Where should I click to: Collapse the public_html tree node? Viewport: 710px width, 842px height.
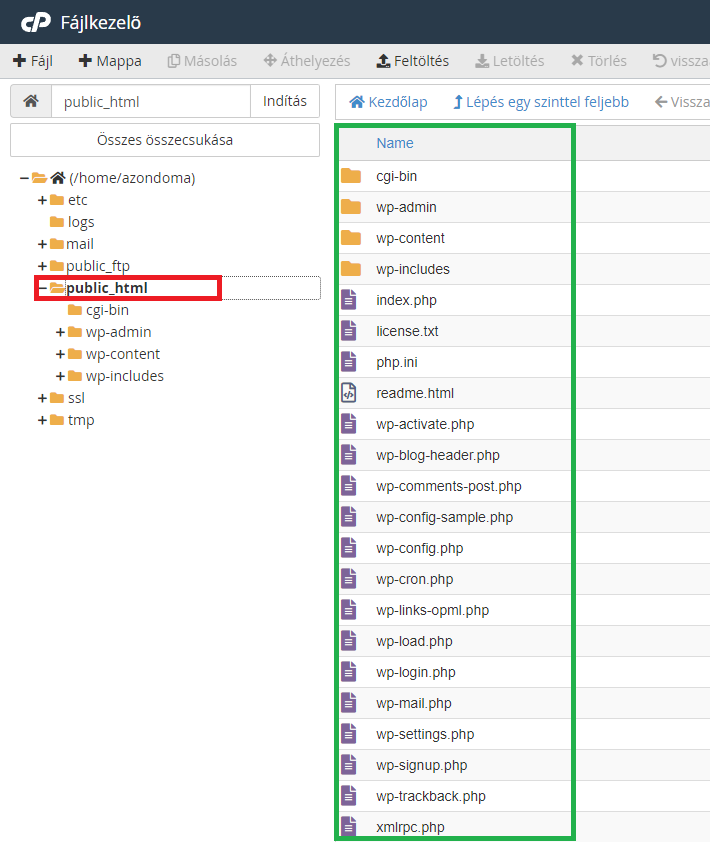pos(42,288)
